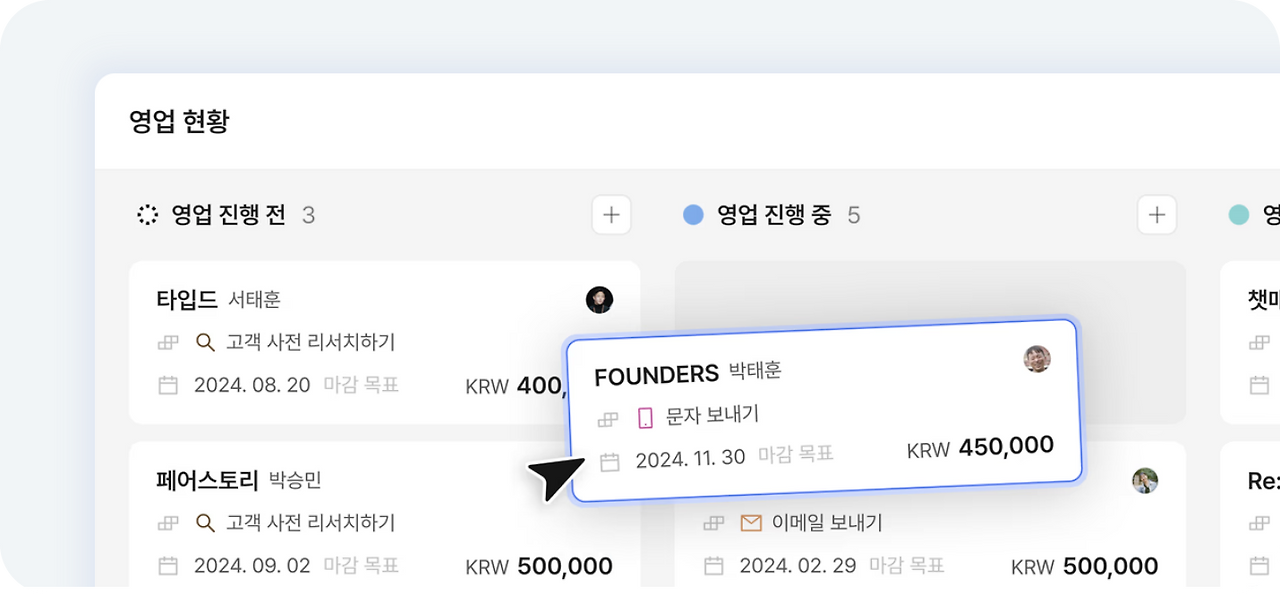Click the blue status dot for 영업 진행 중
1280x594 pixels.
point(693,215)
